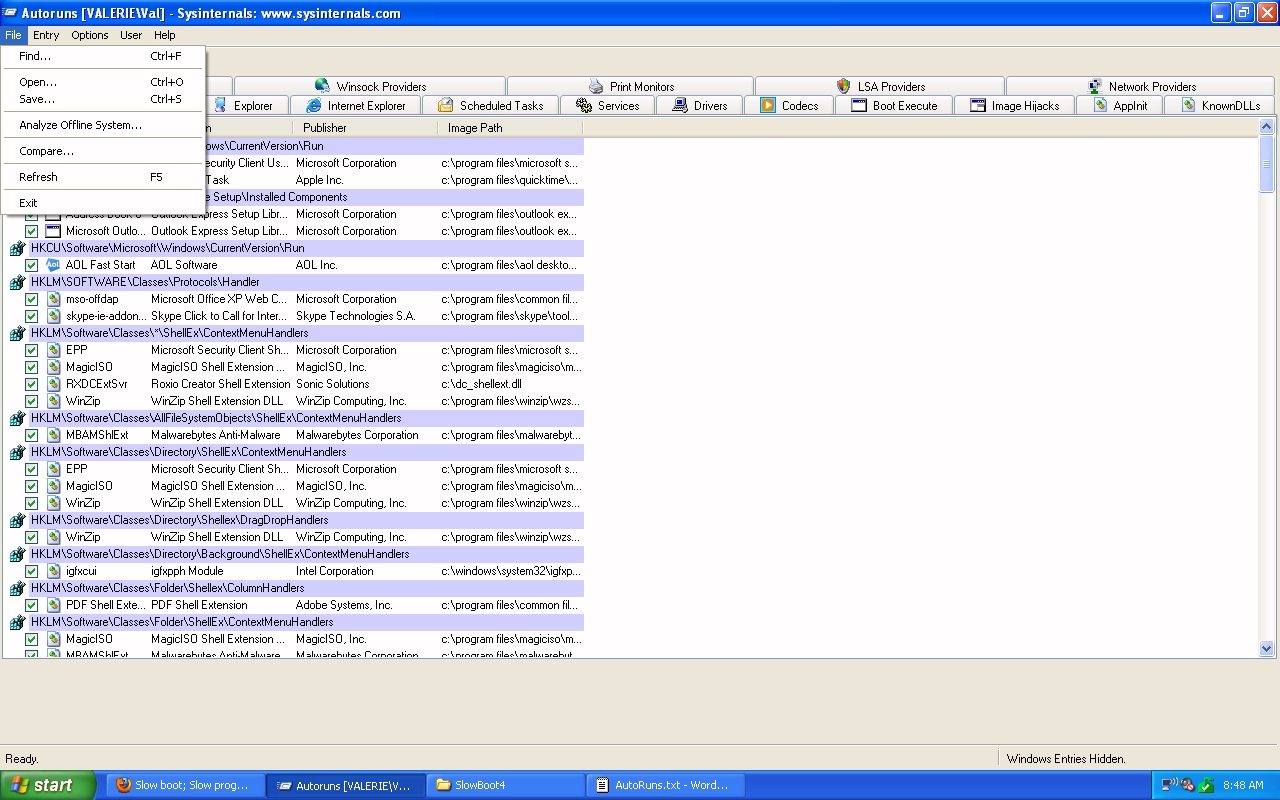
Task: Uncheck the PDF Shell Extension checkbox
Action: tap(31, 605)
